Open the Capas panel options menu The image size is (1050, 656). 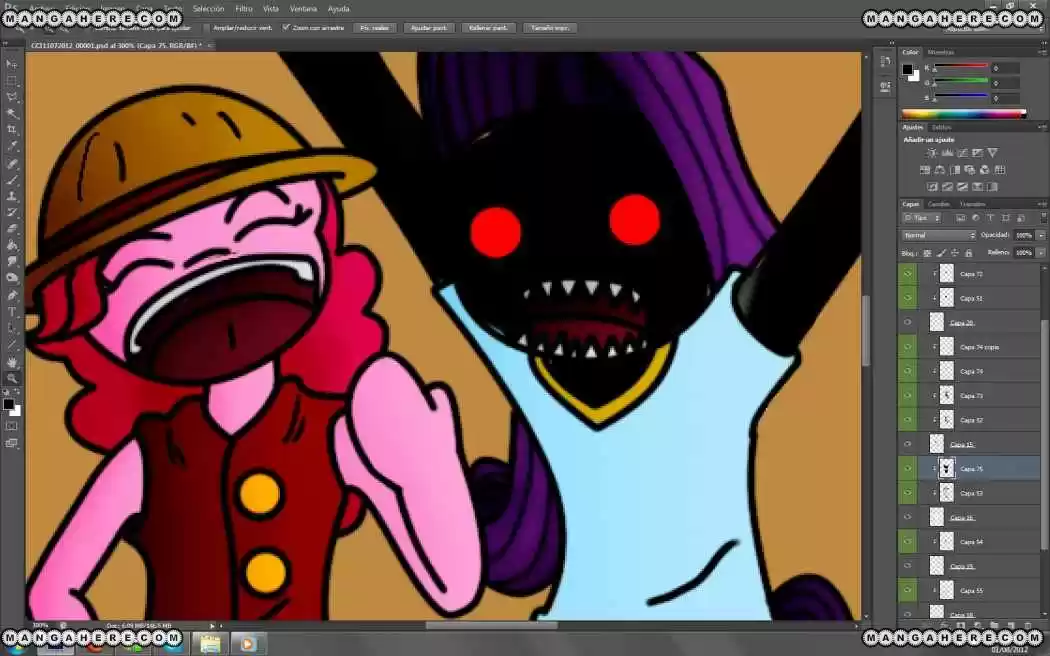[1041, 204]
